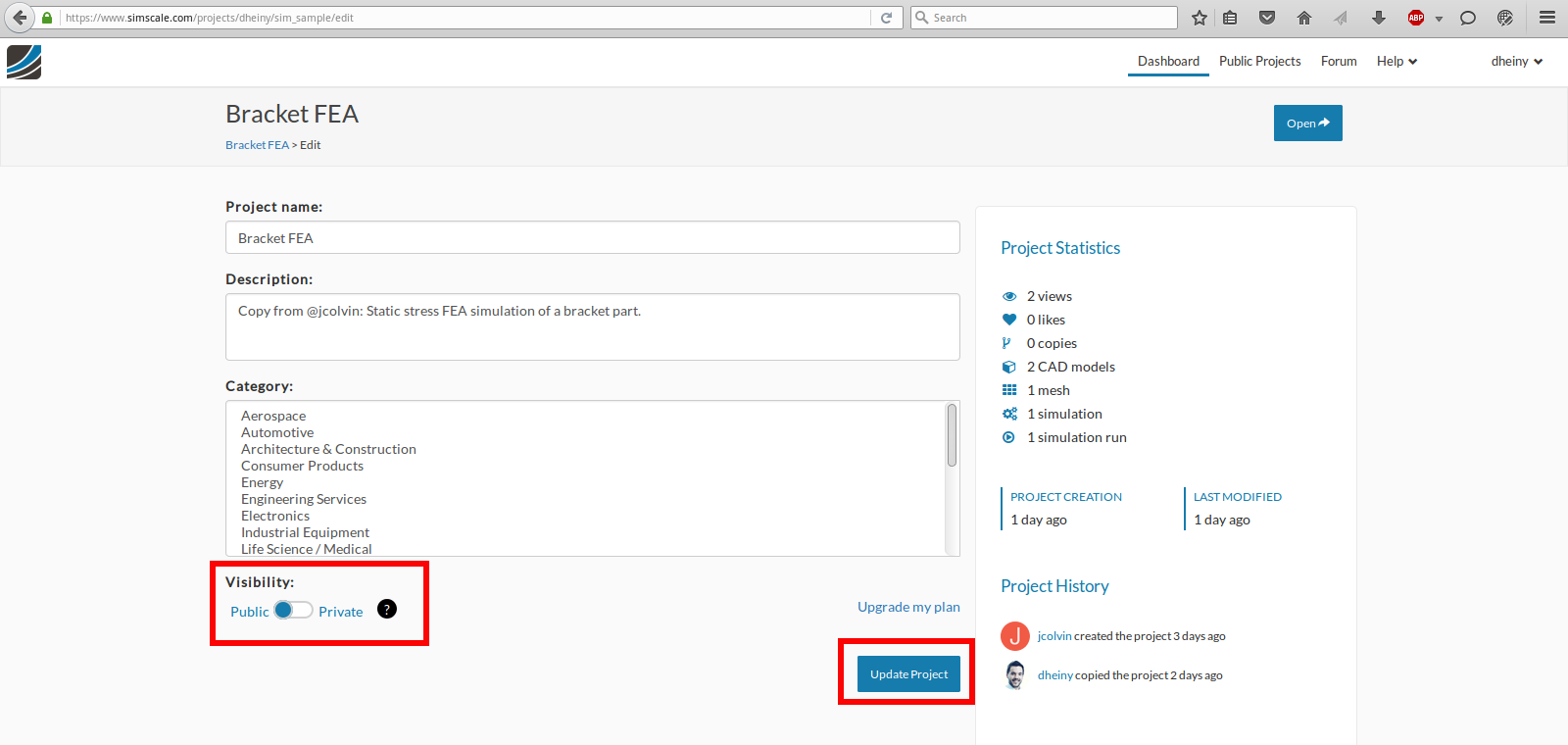This screenshot has width=1568, height=745.
Task: Click the cube icon beside CAD models
Action: (1009, 367)
